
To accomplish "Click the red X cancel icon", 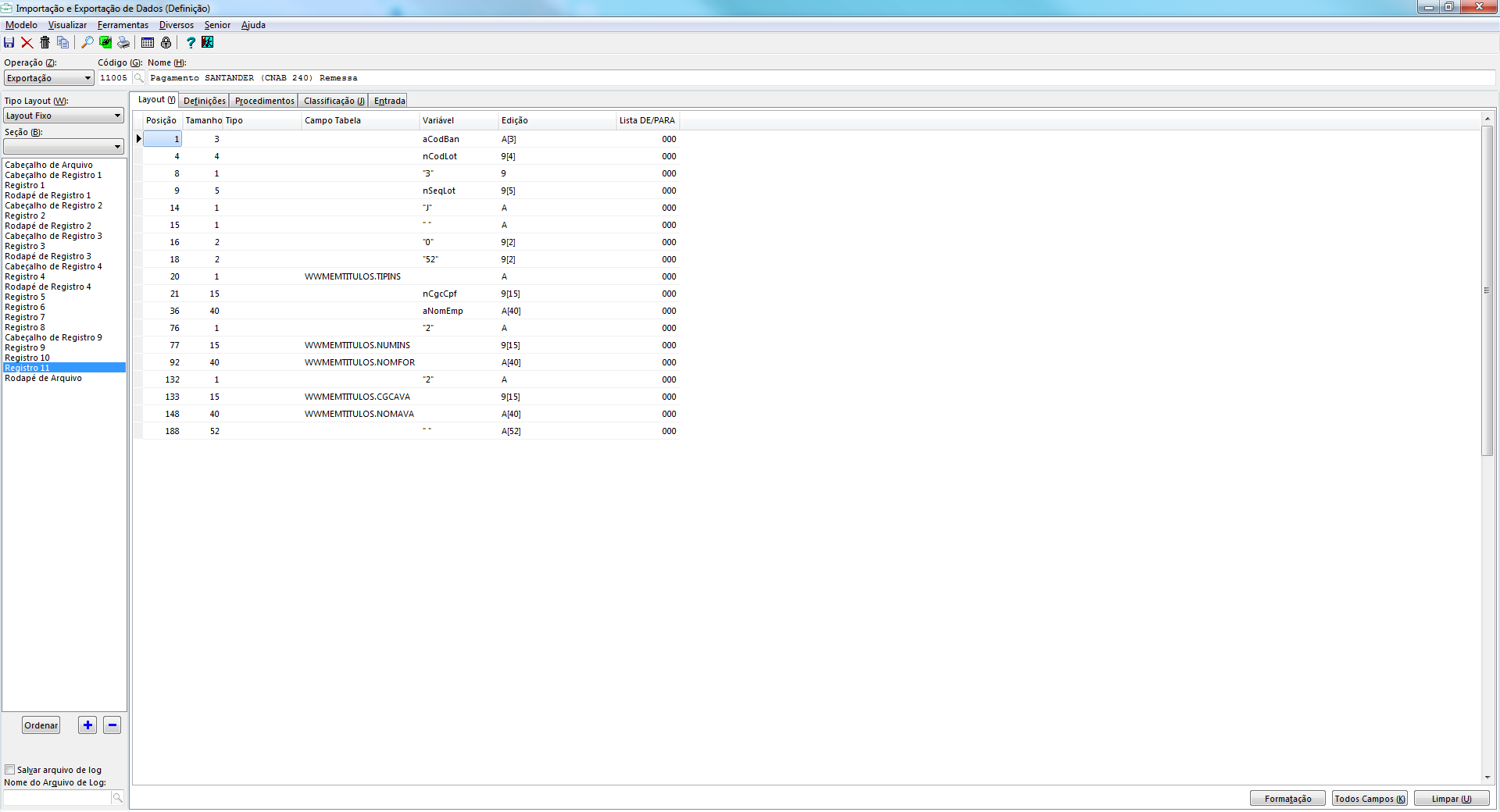I will click(27, 43).
